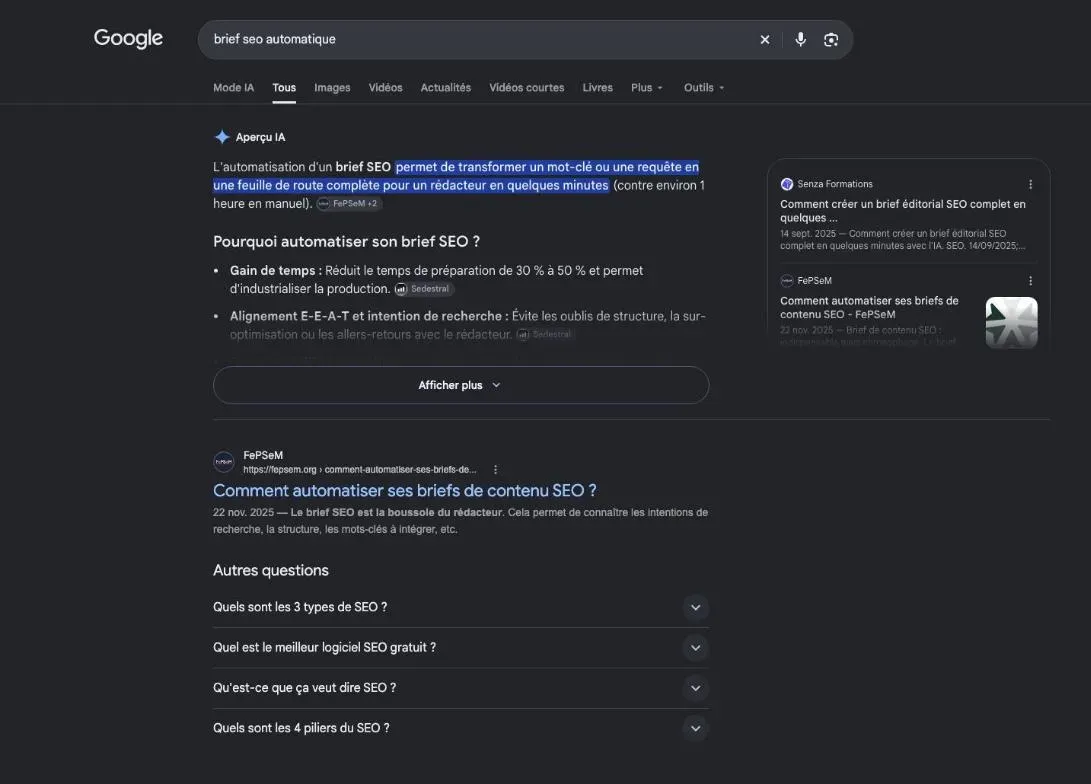Open the Outils dropdown
The image size is (1091, 784).
703,88
